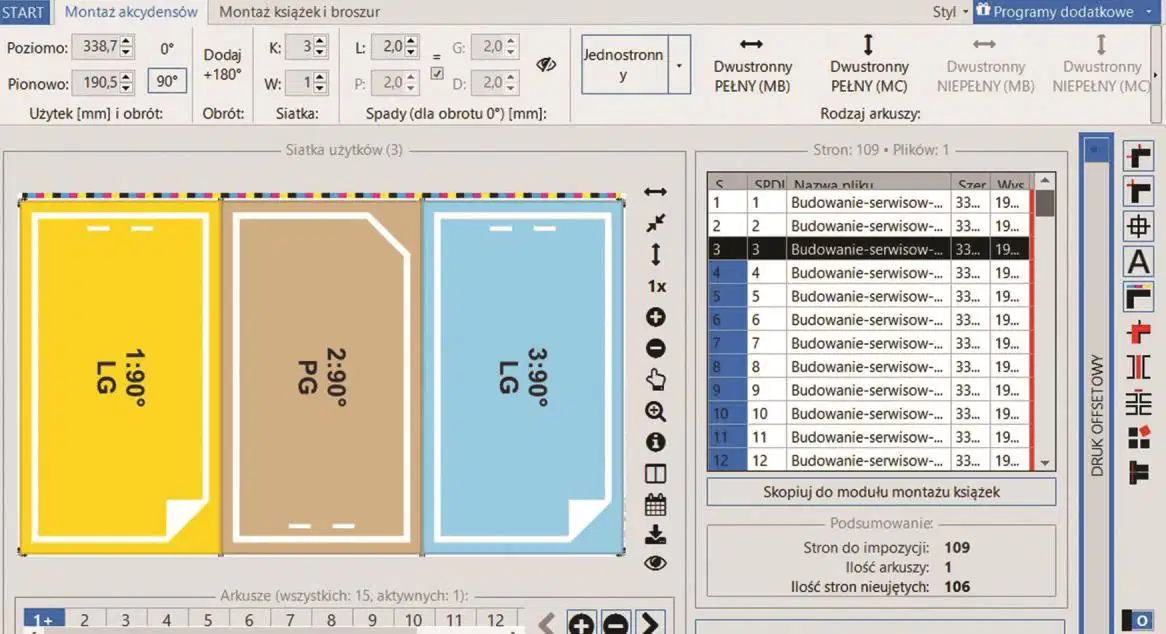The image size is (1166, 634).
Task: Adjust the W rows spinner arrows
Action: tap(320, 82)
